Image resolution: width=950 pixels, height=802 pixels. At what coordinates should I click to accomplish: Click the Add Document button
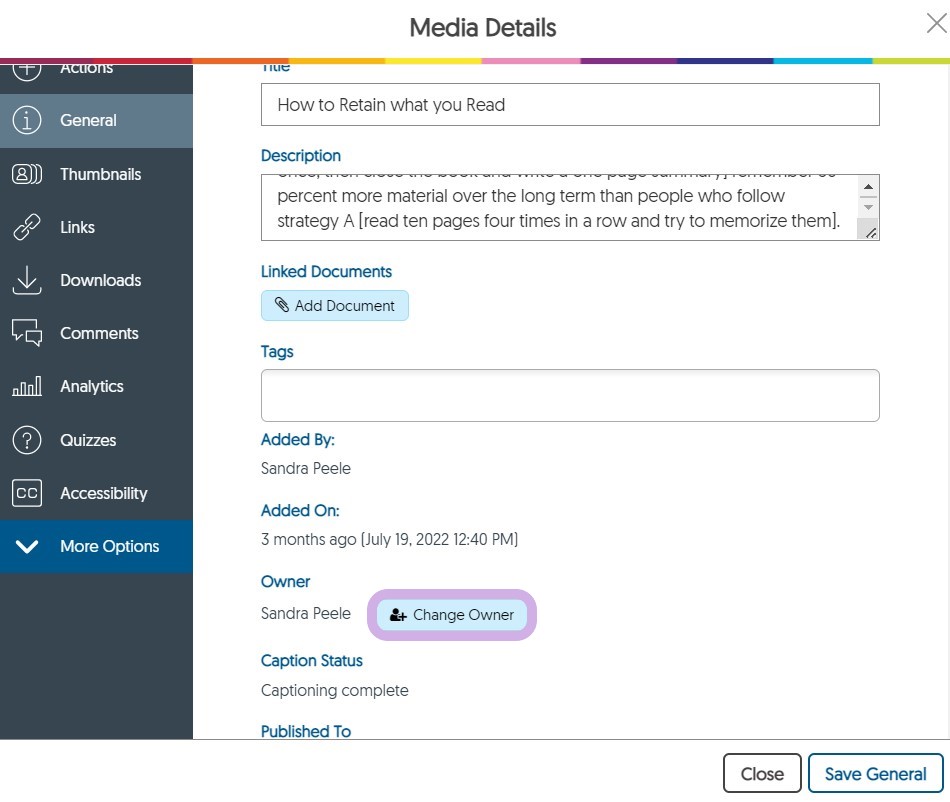(335, 306)
